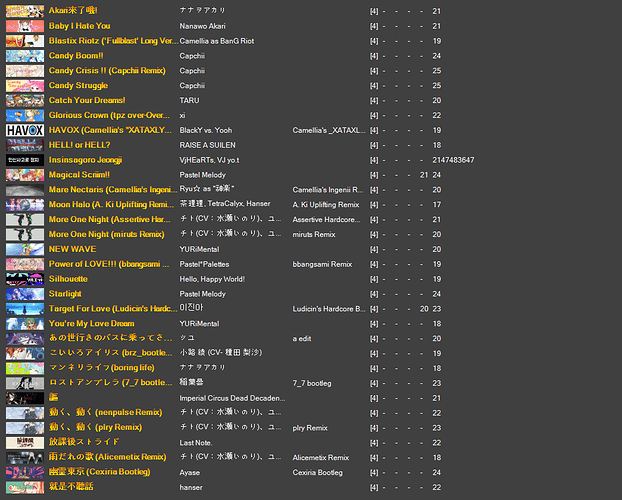Viewport: 622px width, 500px height.
Task: Open song Catch Your Dreams!
Action: [x=87, y=100]
